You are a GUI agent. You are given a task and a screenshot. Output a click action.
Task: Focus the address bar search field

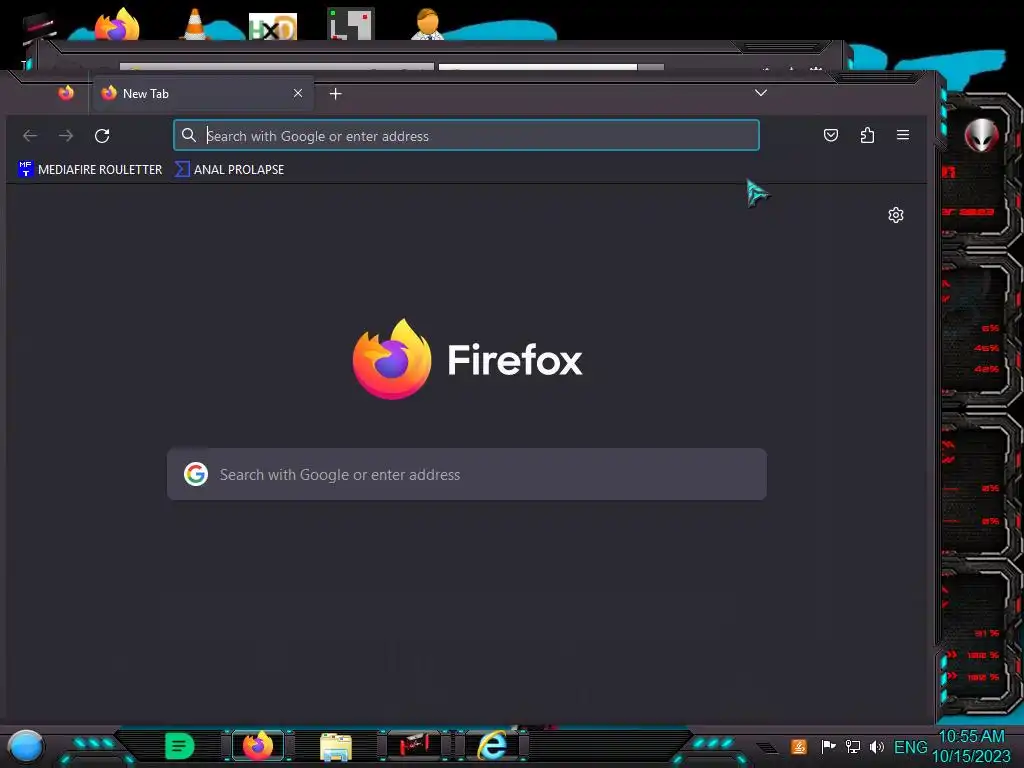click(x=466, y=135)
